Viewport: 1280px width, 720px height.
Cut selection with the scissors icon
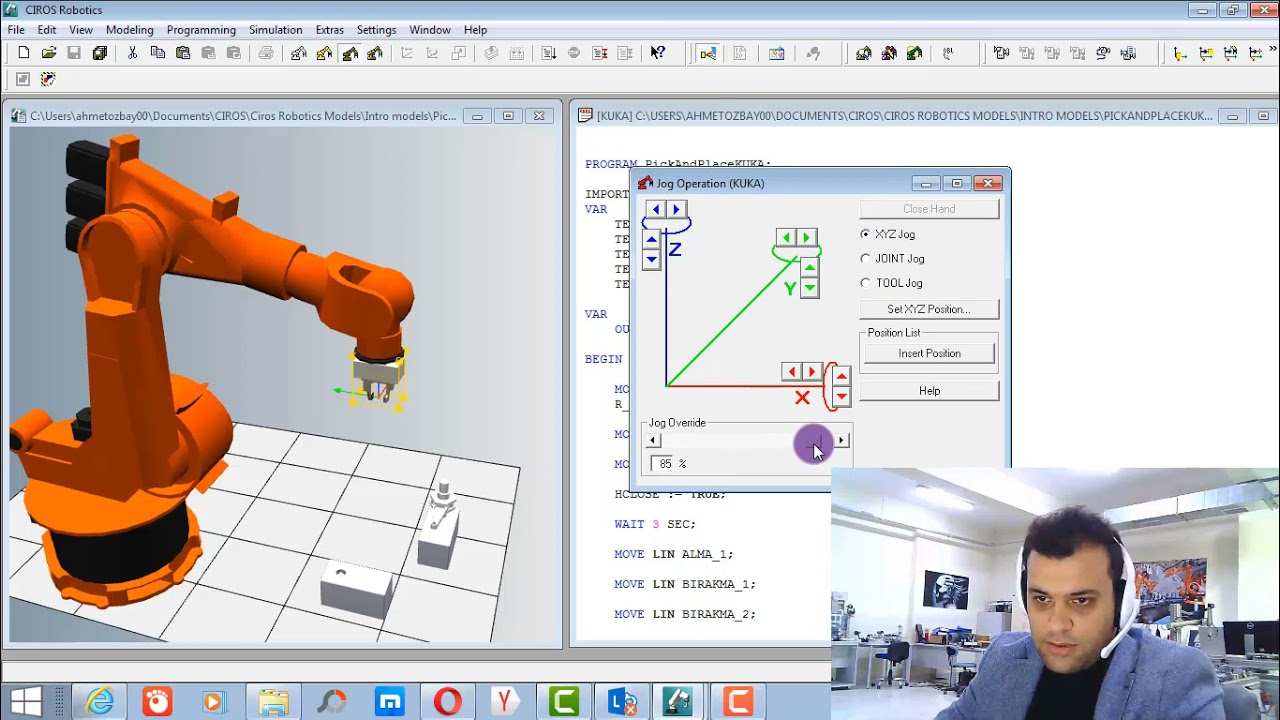[x=132, y=53]
